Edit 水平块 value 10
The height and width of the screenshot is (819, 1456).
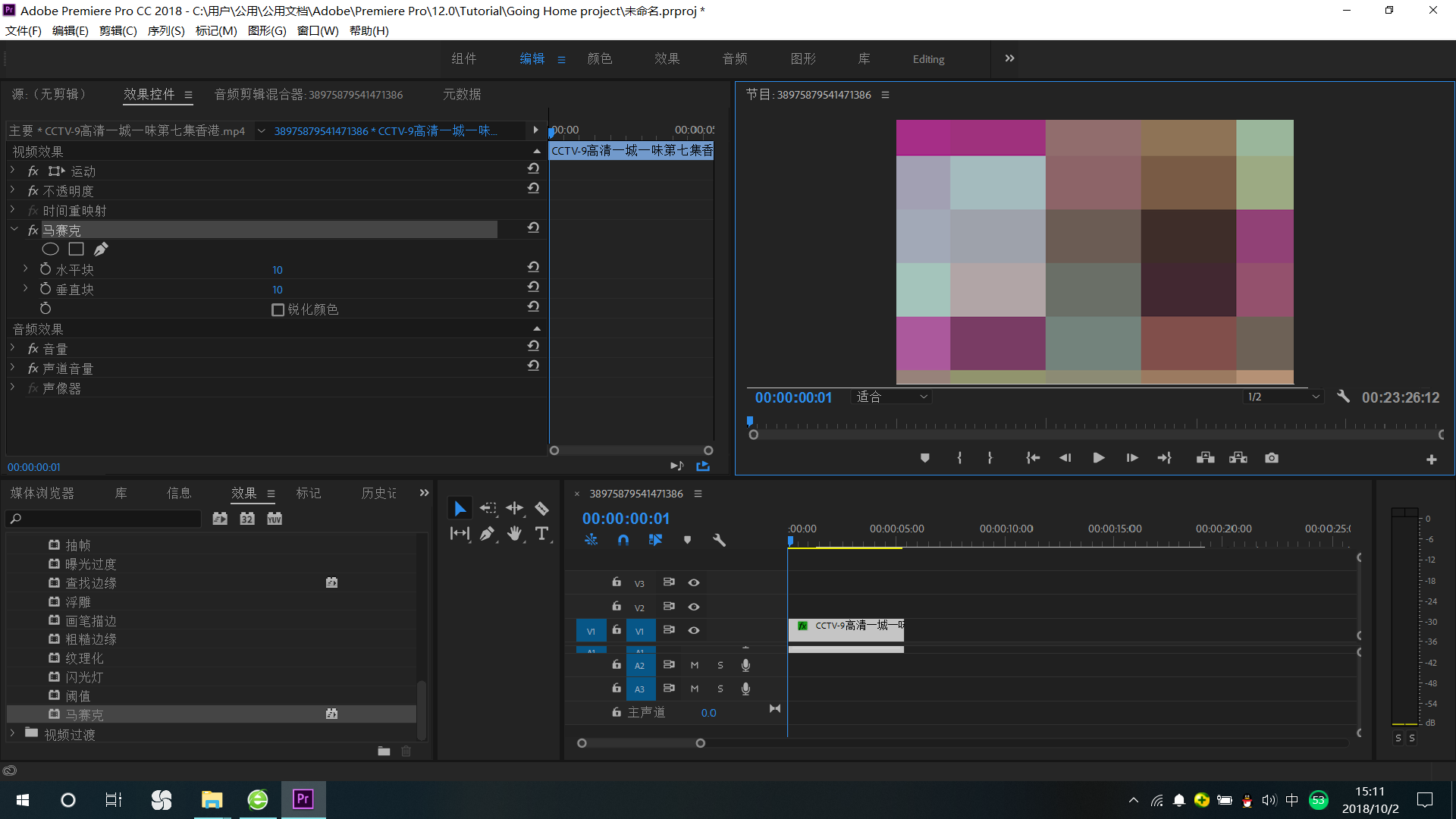278,270
